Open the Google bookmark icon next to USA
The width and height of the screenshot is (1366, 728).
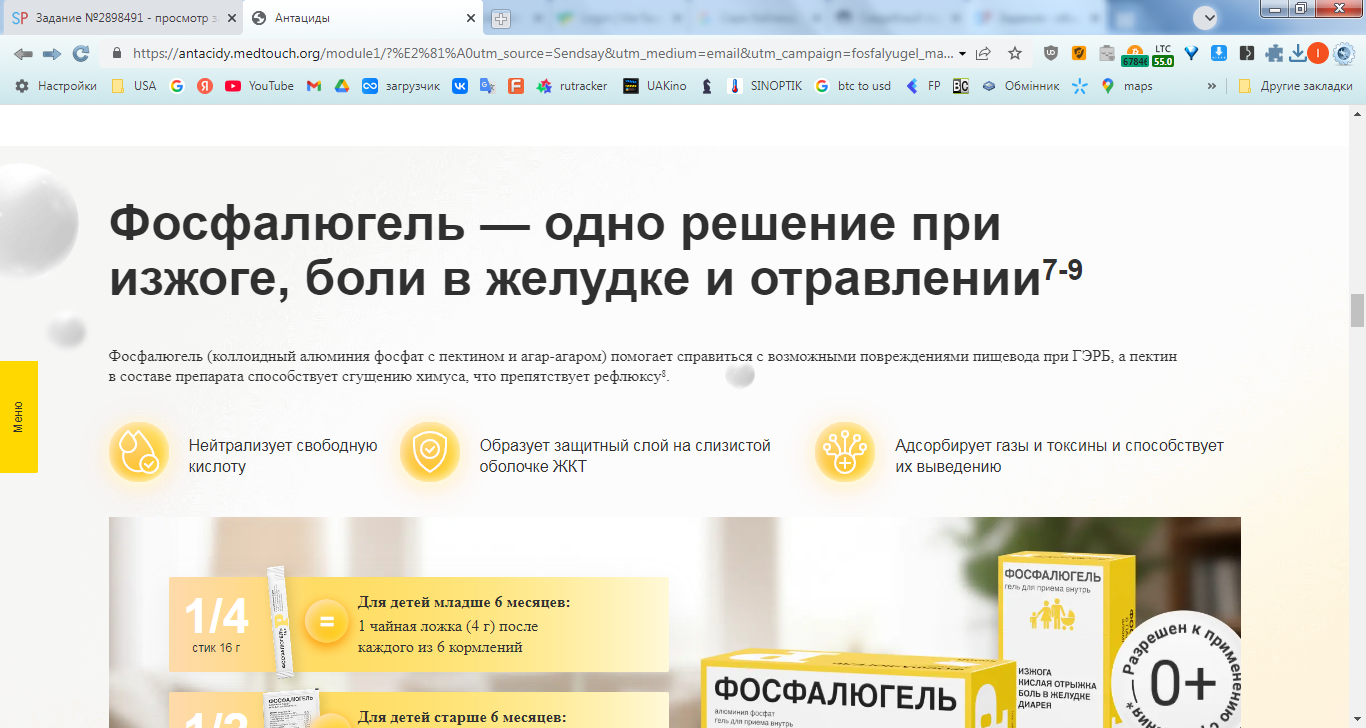click(177, 86)
